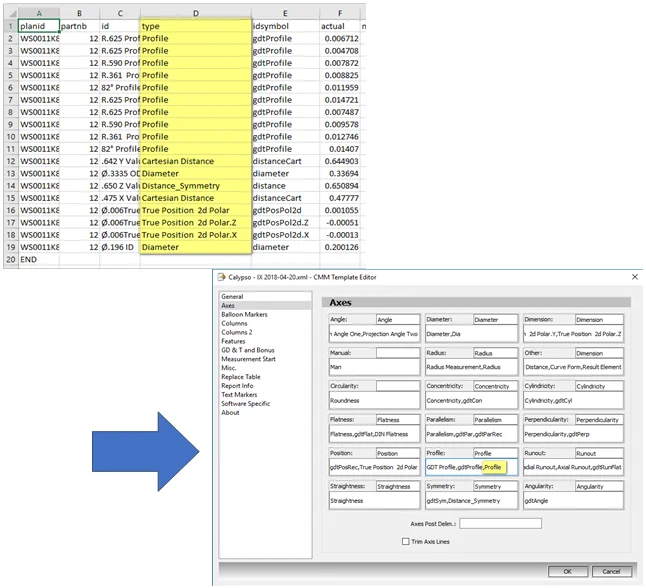Click the OK button
646x588 pixels.
pos(567,571)
